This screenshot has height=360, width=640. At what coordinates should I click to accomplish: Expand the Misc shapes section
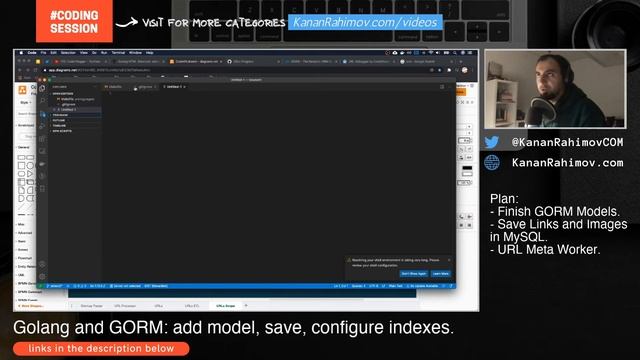(x=20, y=224)
